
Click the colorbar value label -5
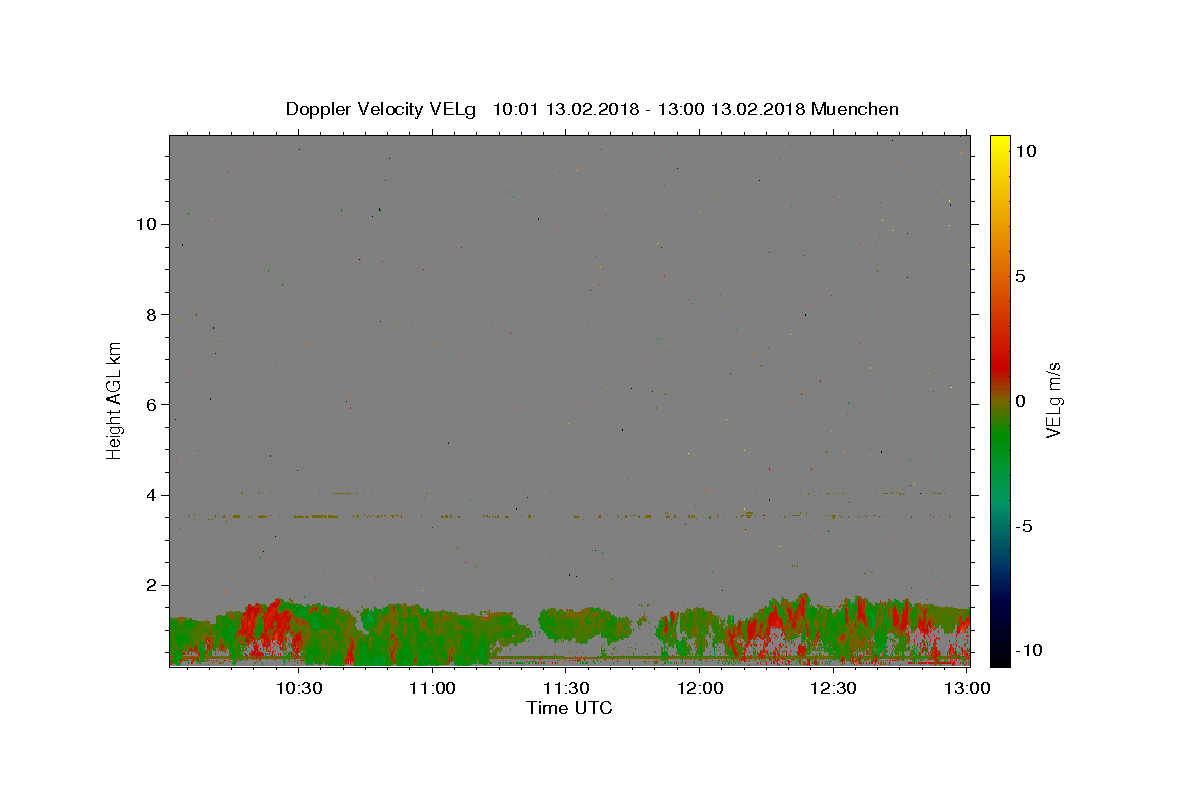point(1023,526)
